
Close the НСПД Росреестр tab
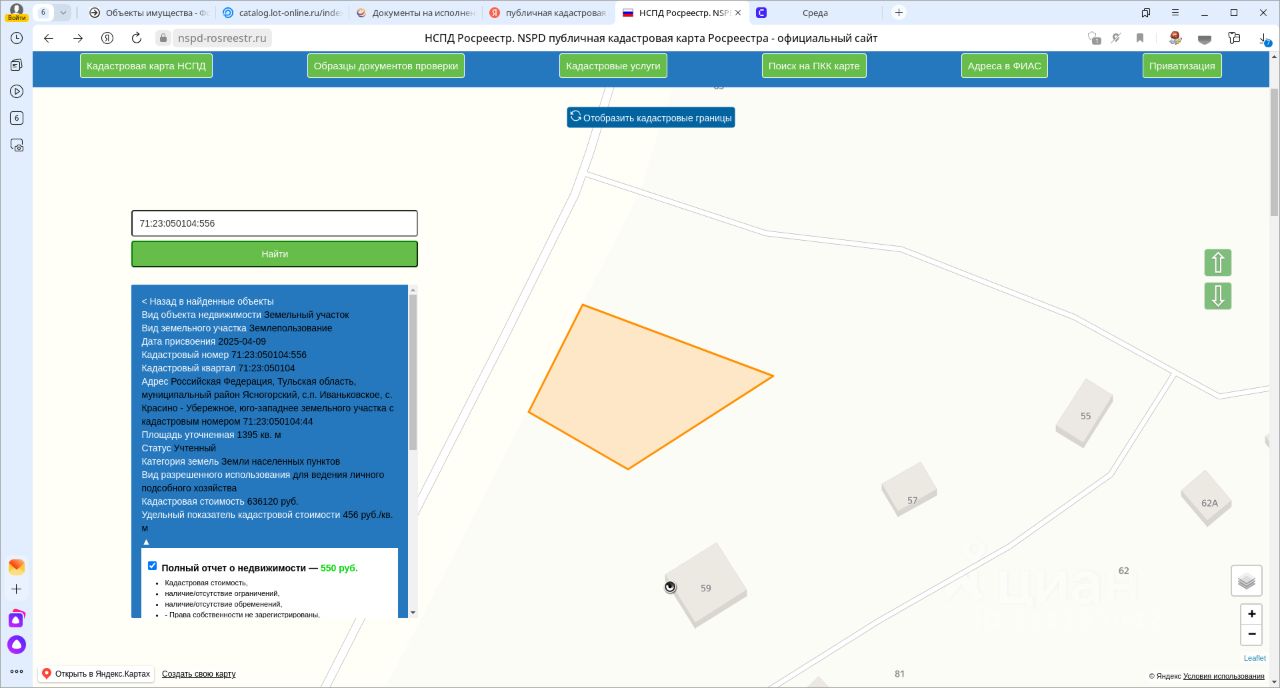(738, 13)
